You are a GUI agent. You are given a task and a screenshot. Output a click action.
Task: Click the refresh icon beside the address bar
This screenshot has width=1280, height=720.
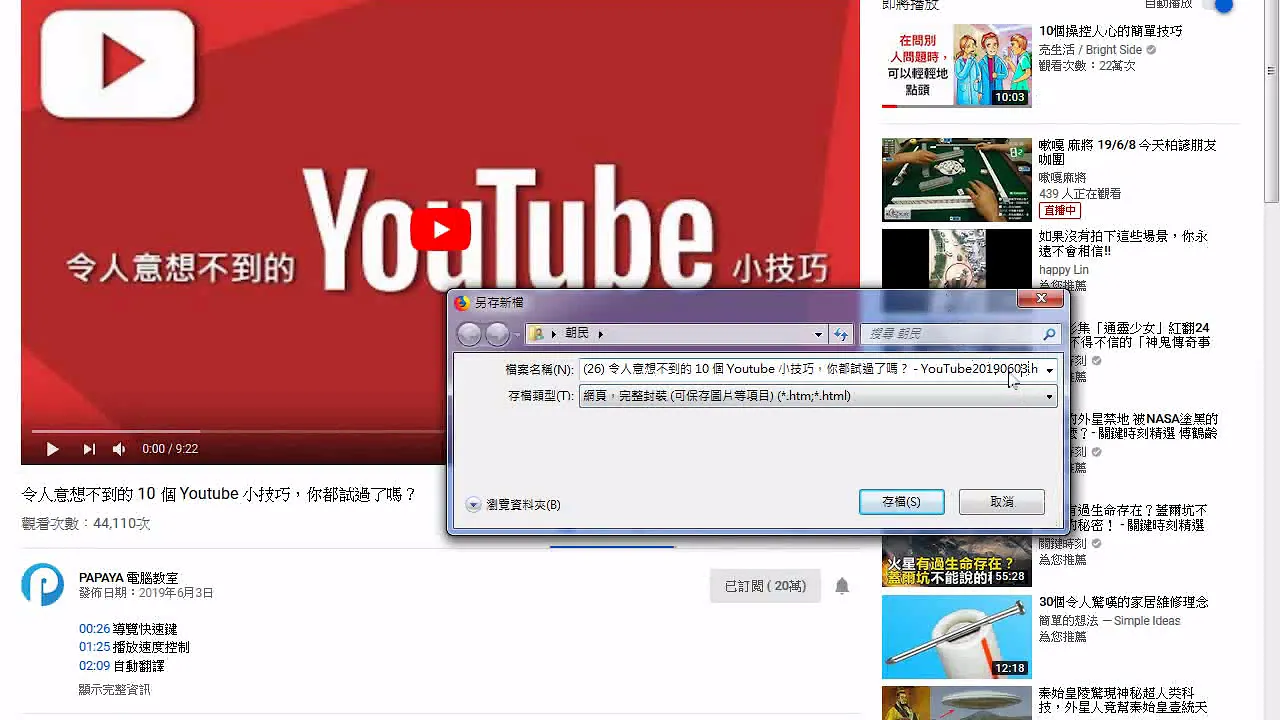(x=841, y=334)
